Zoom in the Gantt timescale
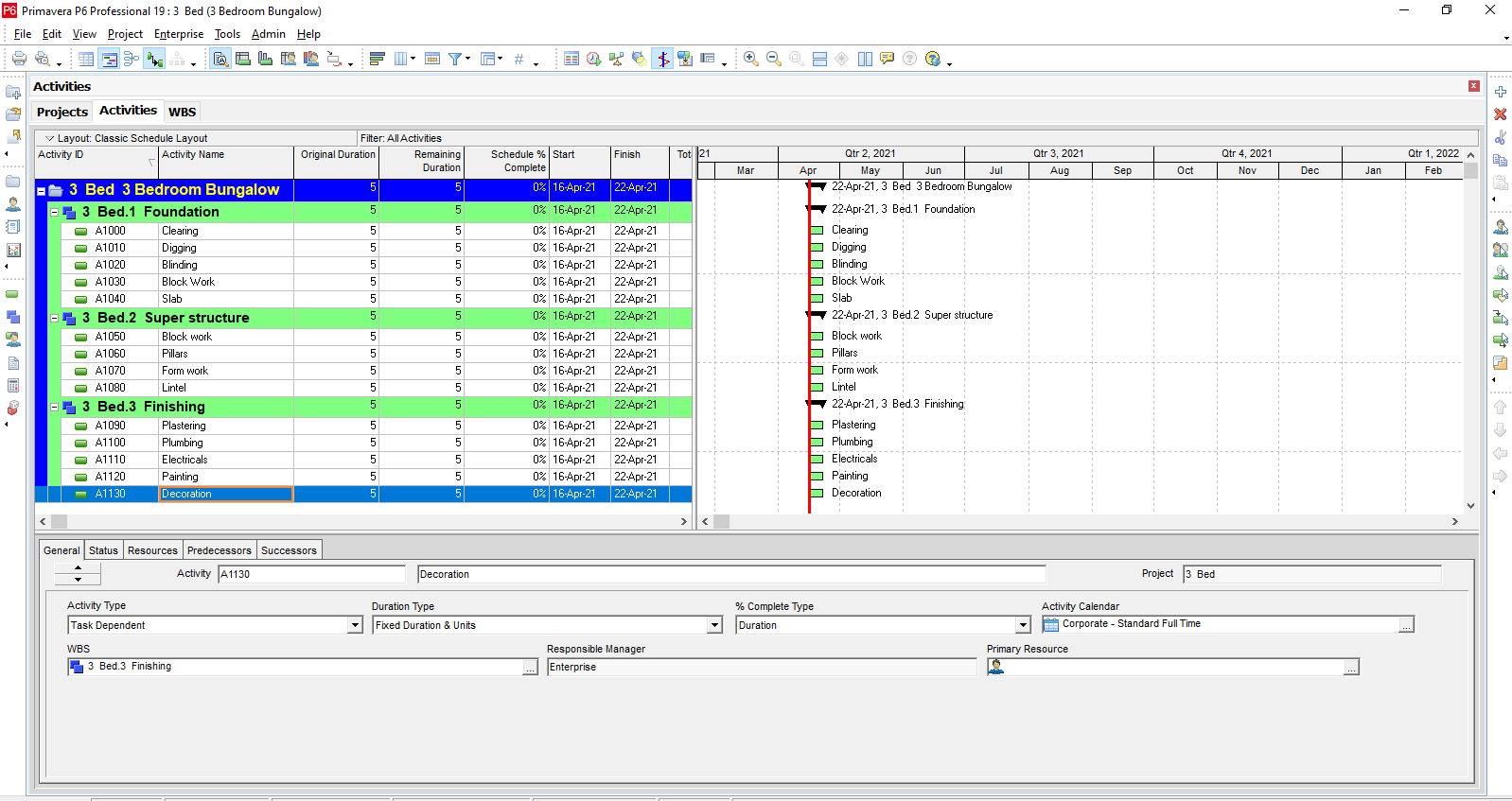Viewport: 1512px width, 801px height. pyautogui.click(x=751, y=59)
